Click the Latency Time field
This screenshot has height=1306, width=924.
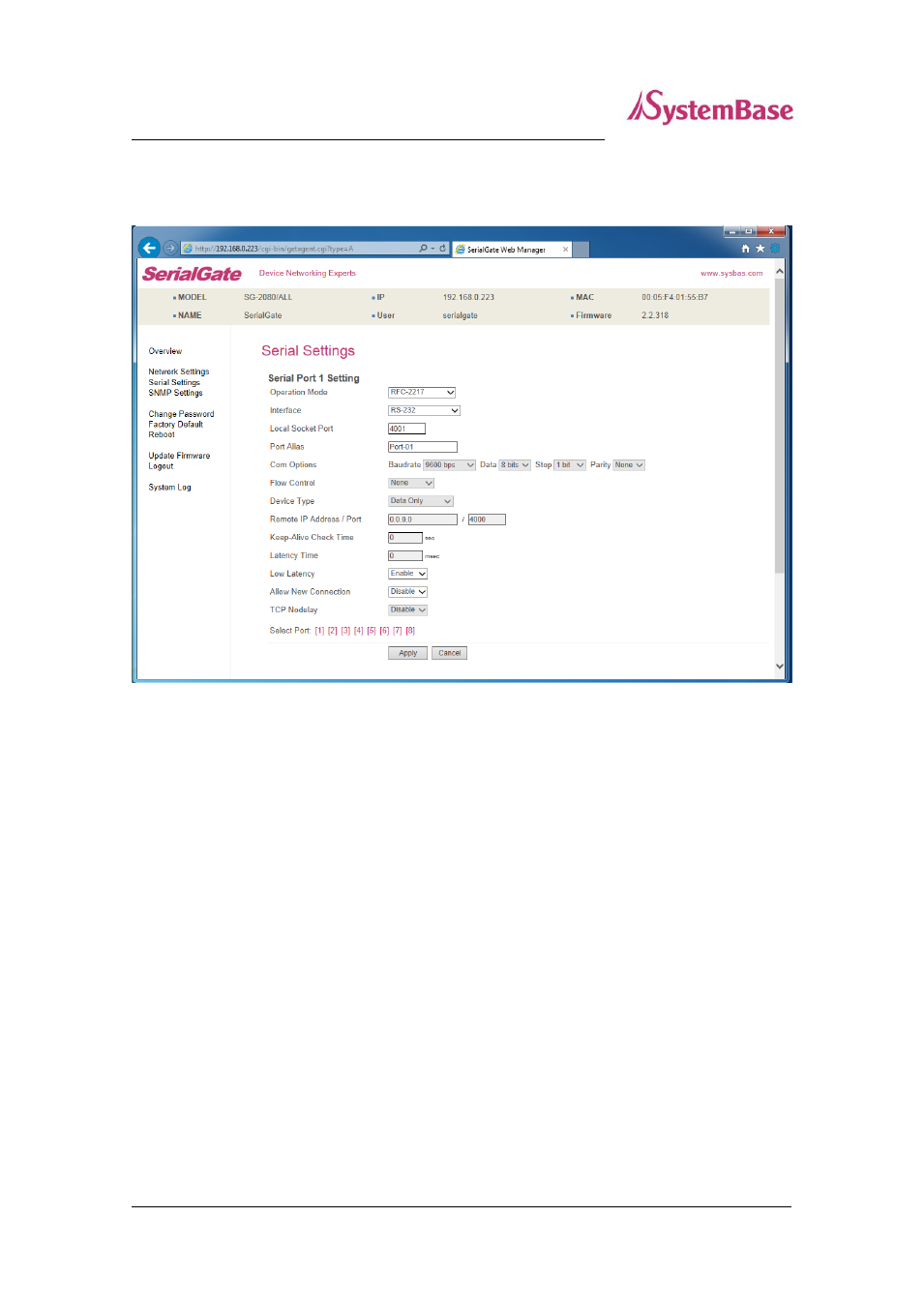tap(405, 556)
